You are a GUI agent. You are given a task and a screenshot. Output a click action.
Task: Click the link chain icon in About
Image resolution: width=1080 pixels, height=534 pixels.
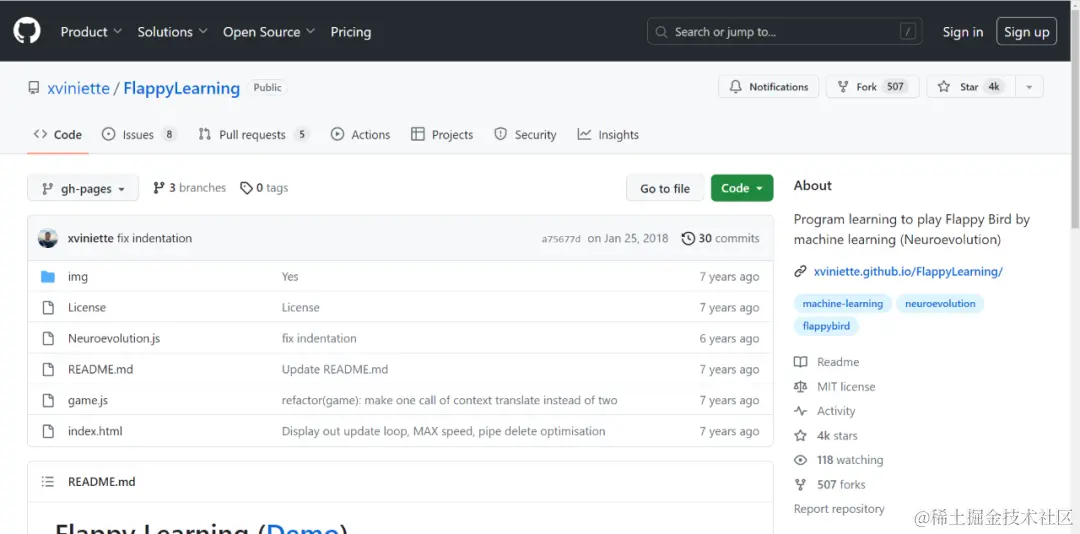point(800,271)
